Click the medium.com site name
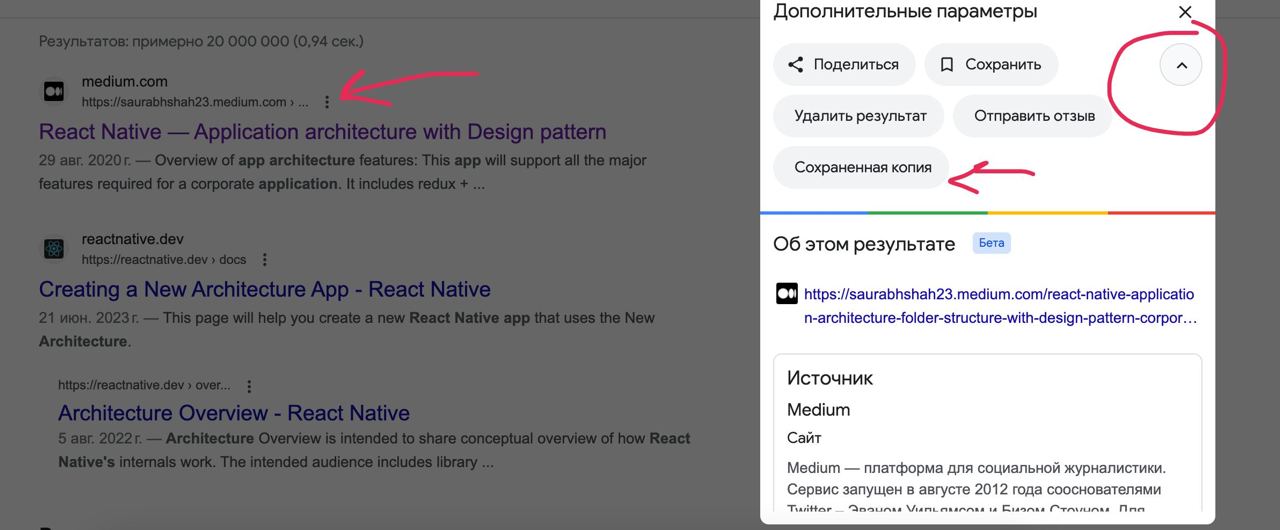Viewport: 1280px width, 530px height. click(x=125, y=81)
